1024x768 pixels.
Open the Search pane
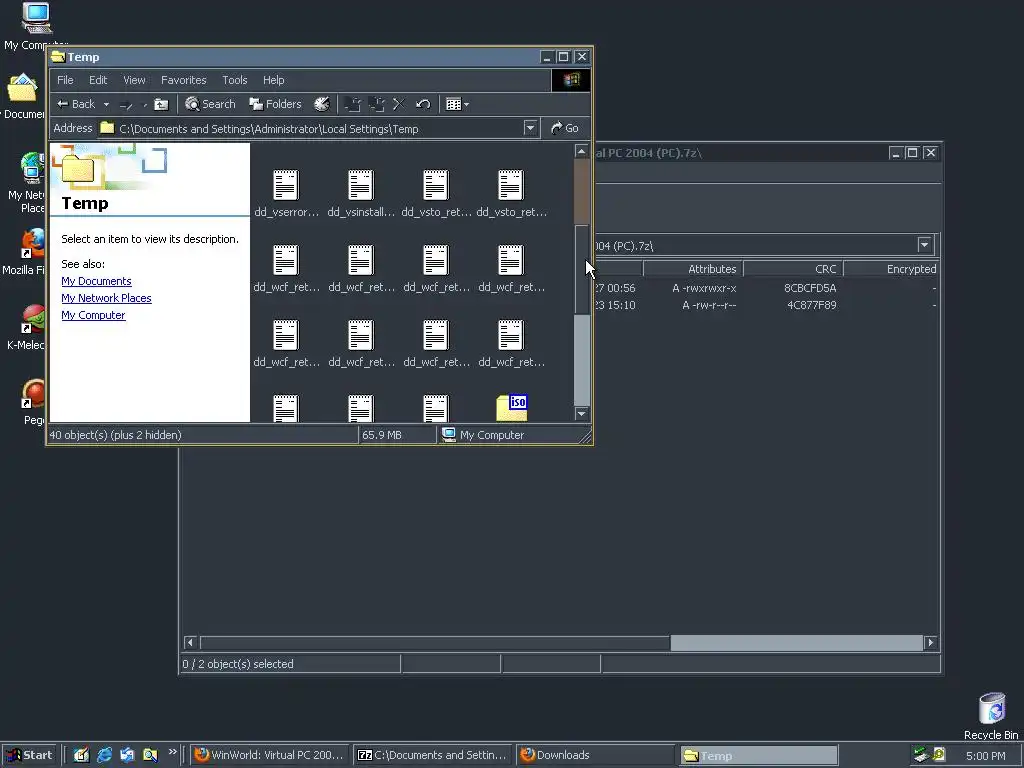210,104
